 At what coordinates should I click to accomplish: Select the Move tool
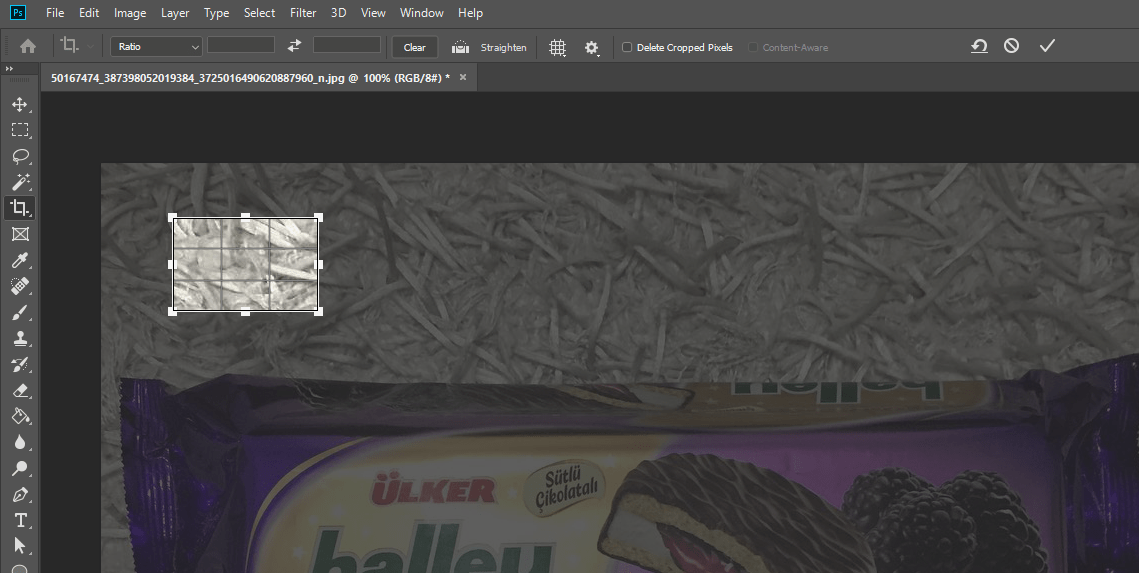point(20,105)
